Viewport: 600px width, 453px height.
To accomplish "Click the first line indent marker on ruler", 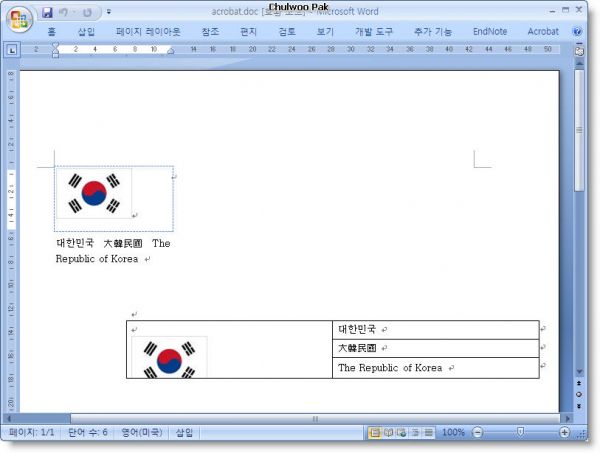I will 55,47.
